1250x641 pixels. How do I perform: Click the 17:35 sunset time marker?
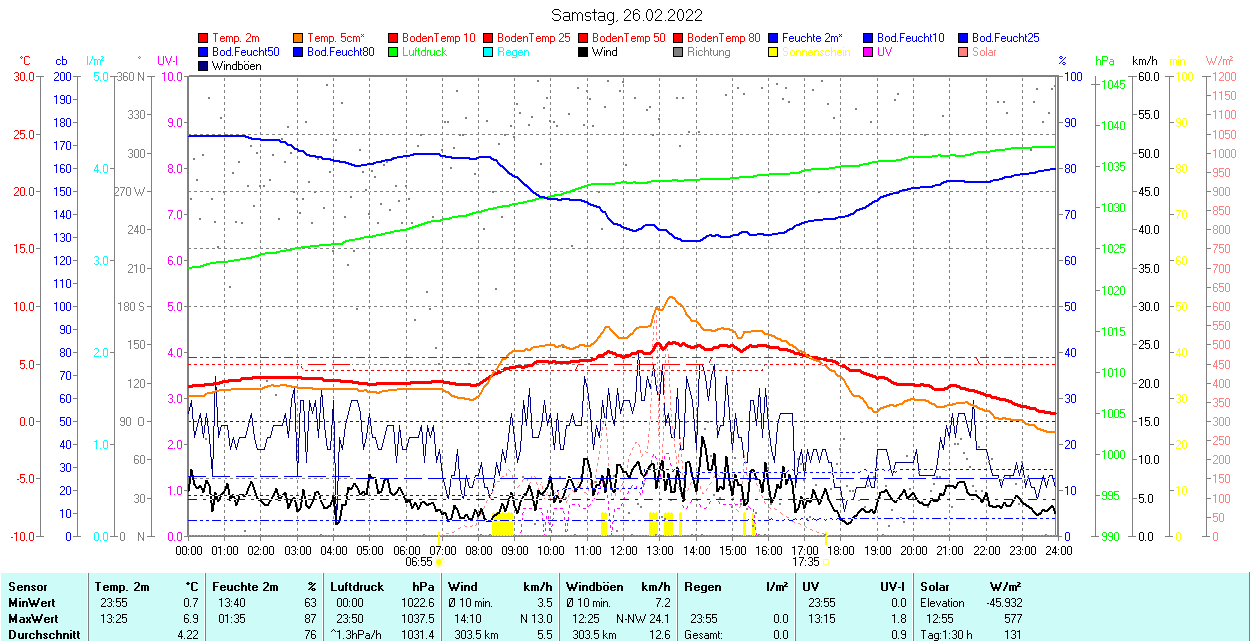tap(805, 562)
